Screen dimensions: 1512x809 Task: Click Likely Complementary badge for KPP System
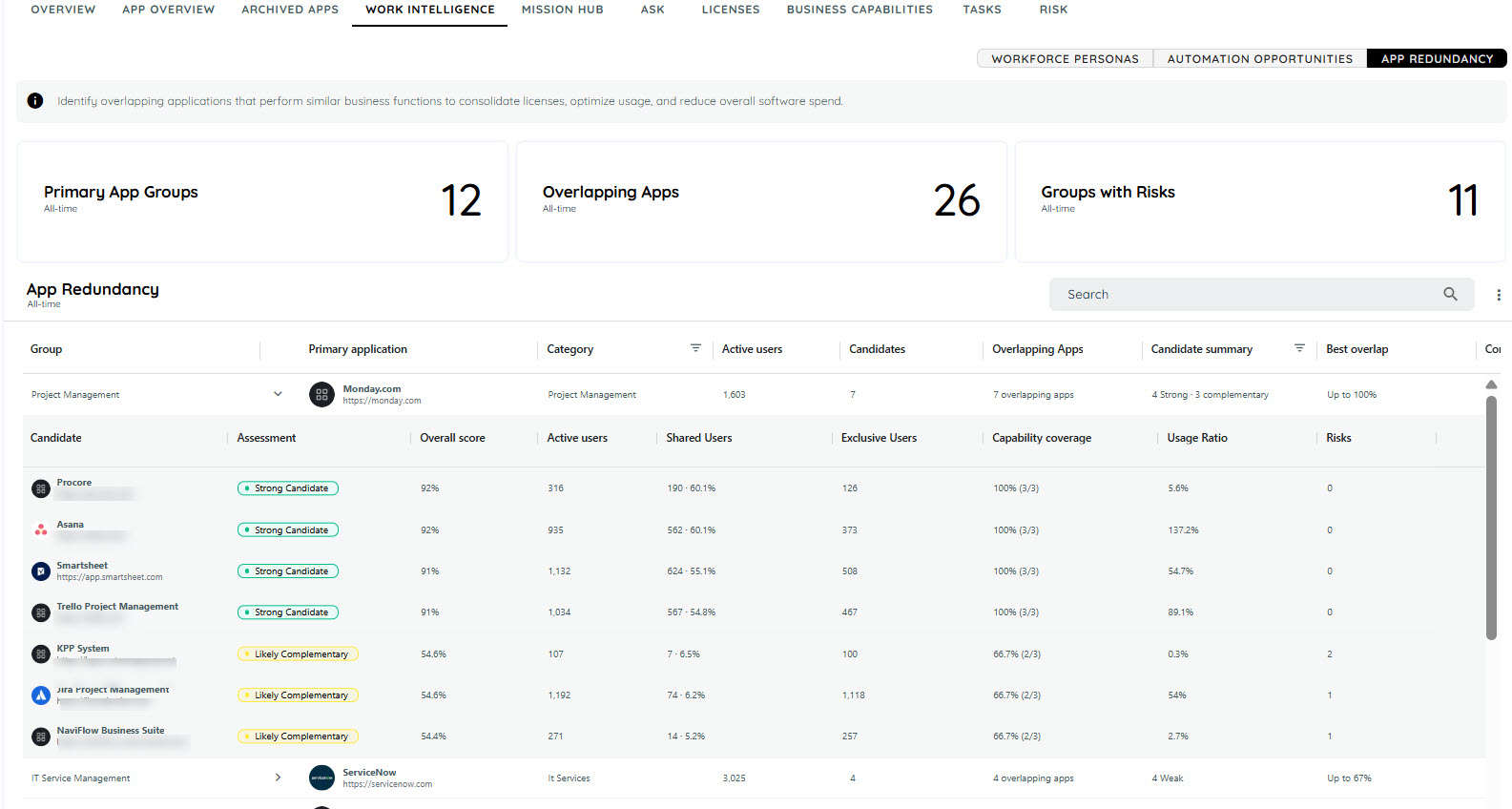[298, 653]
